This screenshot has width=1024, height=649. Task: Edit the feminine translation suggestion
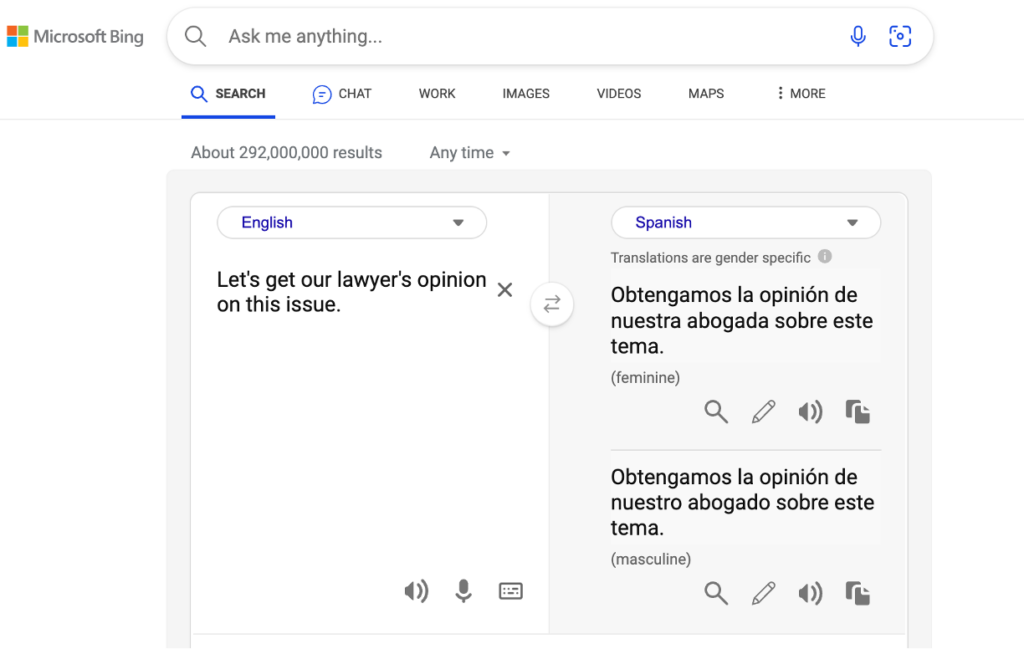(x=763, y=411)
